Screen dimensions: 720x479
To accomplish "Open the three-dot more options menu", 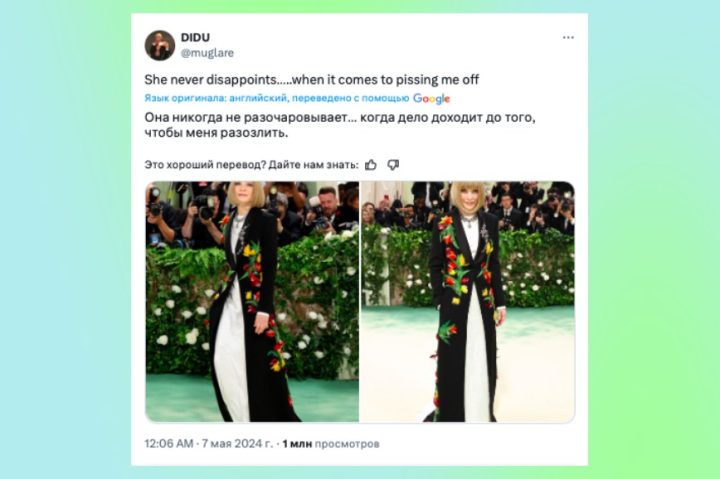I will [568, 38].
